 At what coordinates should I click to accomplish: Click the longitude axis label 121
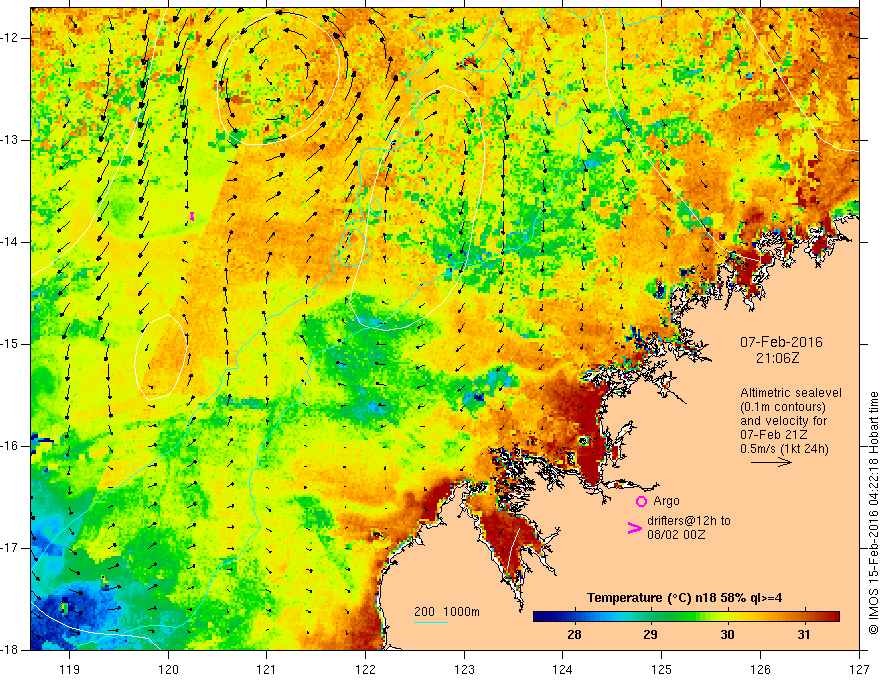pyautogui.click(x=267, y=669)
